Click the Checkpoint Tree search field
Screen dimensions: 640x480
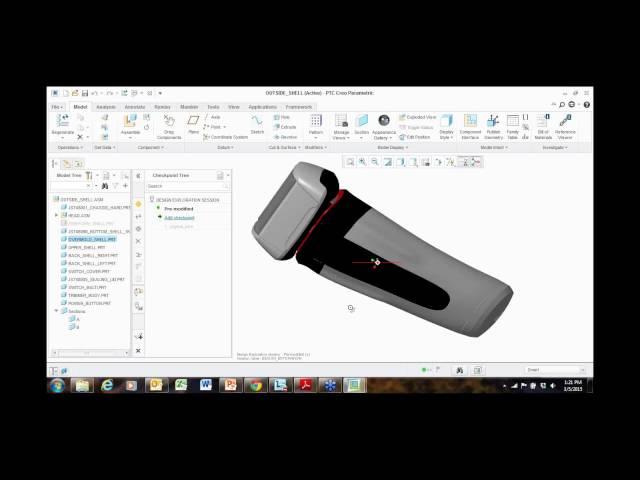click(x=185, y=186)
